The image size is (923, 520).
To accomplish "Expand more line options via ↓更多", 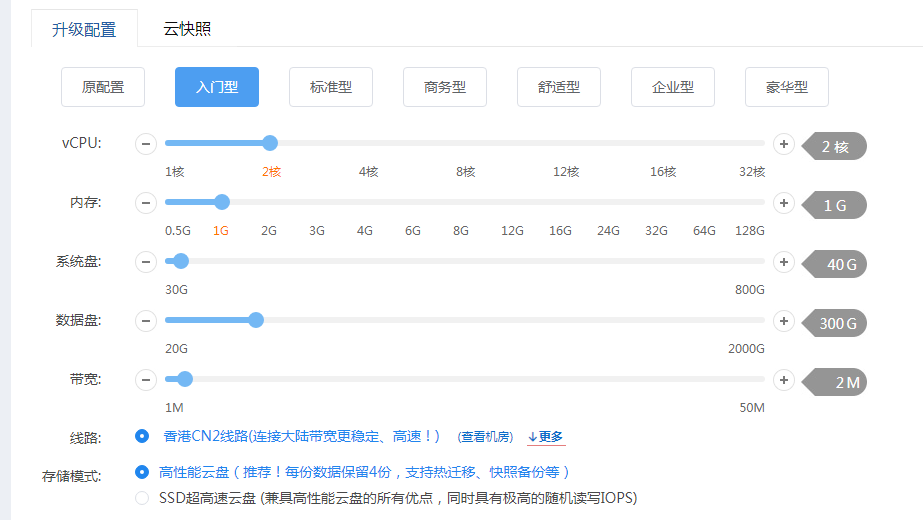I will coord(545,437).
